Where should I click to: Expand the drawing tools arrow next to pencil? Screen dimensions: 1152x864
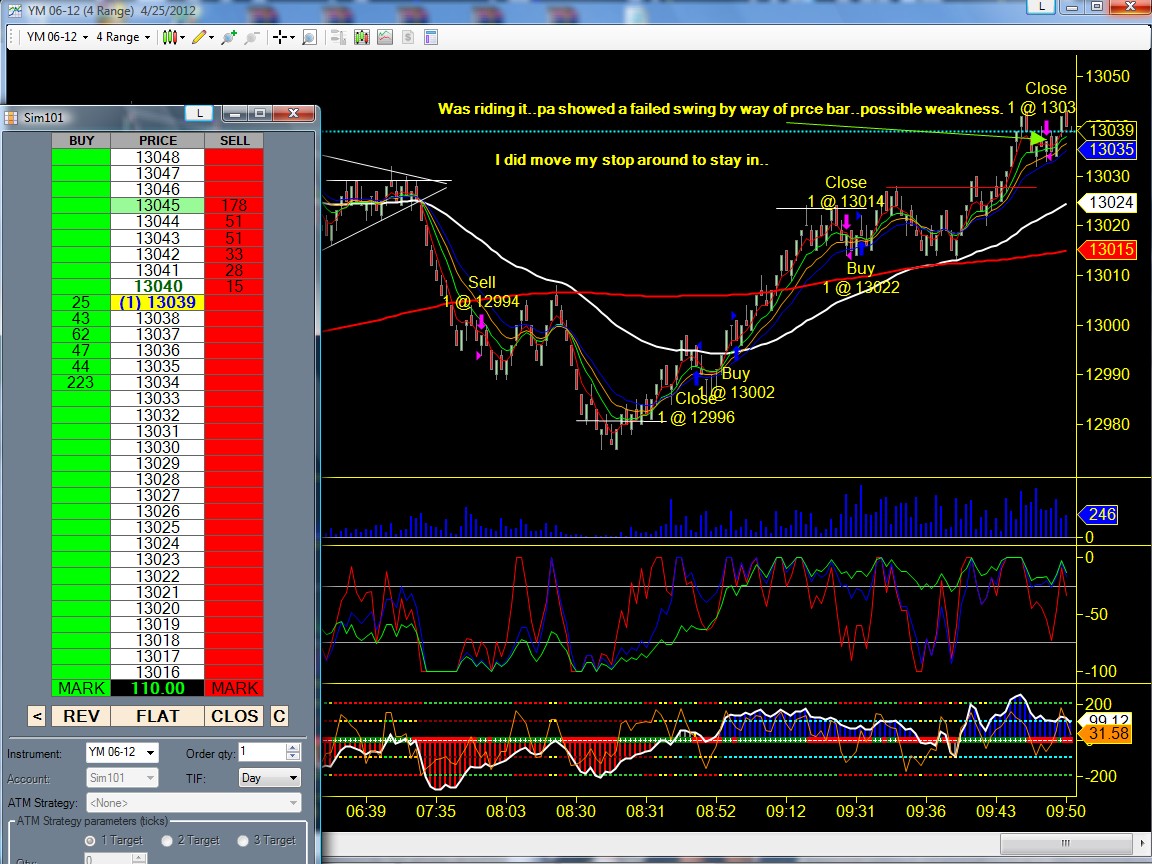click(x=212, y=37)
